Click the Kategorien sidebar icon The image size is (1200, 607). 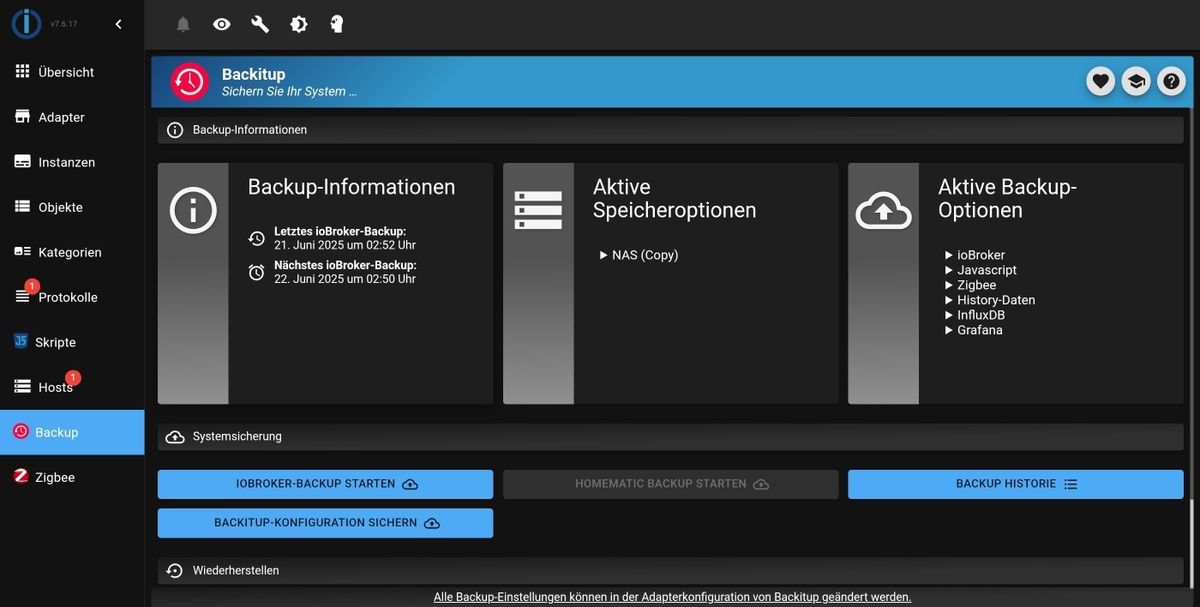pyautogui.click(x=22, y=252)
